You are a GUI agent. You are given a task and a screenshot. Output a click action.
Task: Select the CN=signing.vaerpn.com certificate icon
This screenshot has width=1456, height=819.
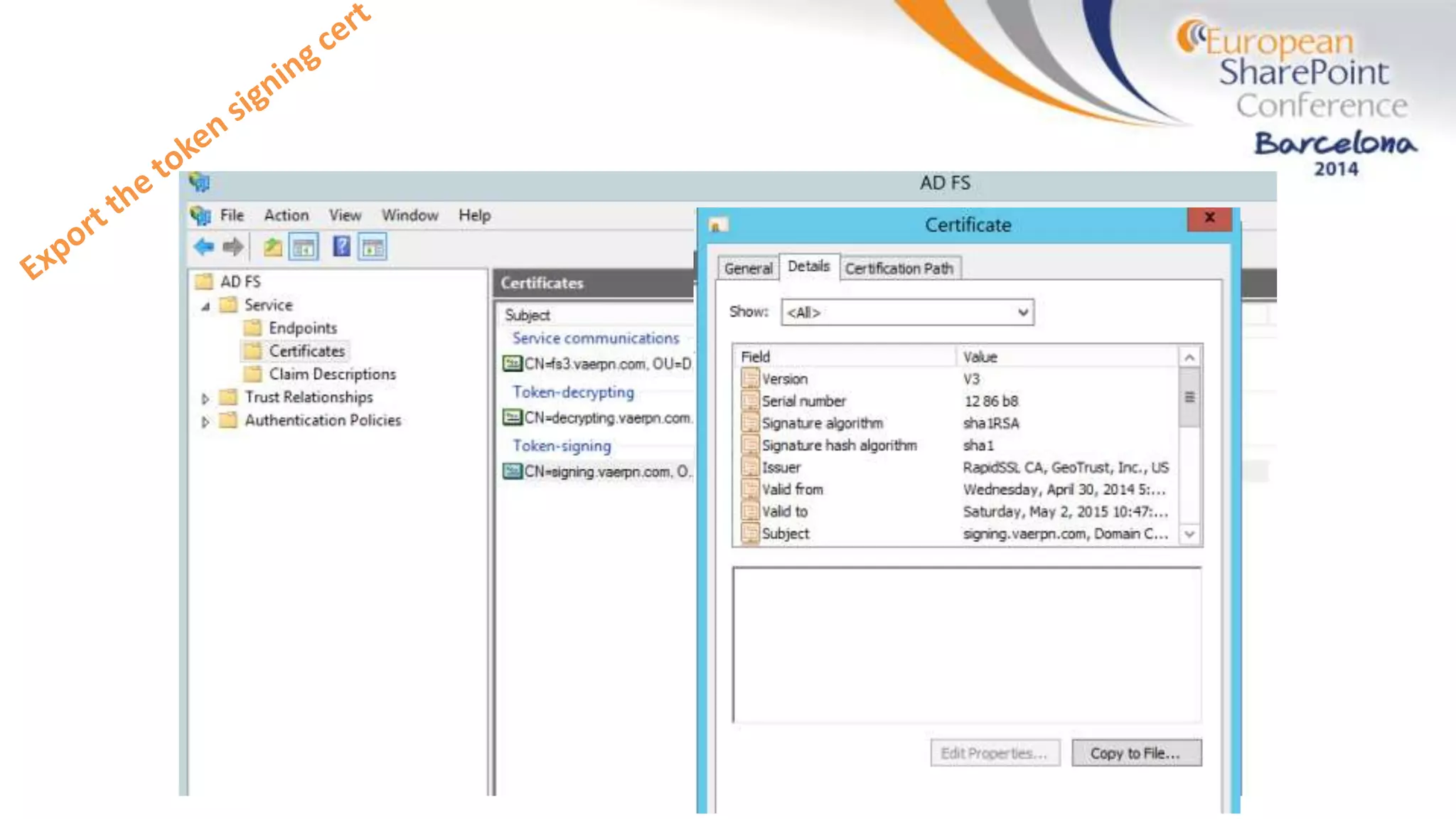[x=512, y=471]
